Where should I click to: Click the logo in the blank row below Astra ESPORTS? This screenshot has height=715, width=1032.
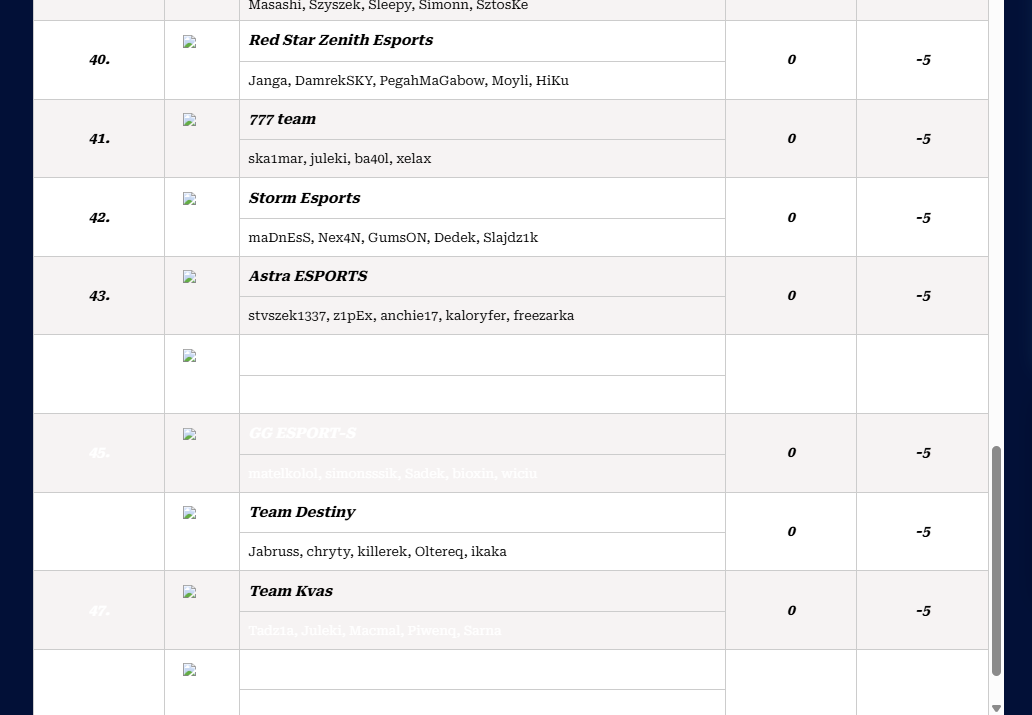click(189, 356)
